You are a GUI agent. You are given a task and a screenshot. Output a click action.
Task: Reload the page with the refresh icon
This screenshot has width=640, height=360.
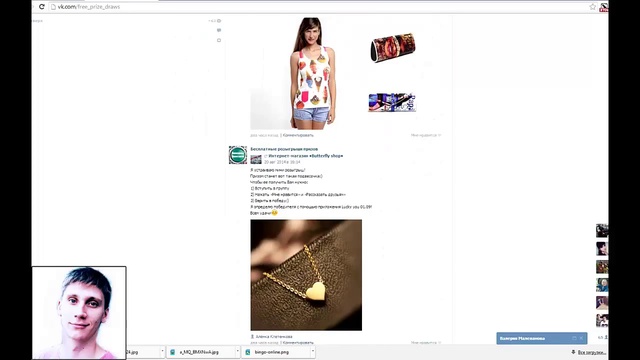point(42,7)
